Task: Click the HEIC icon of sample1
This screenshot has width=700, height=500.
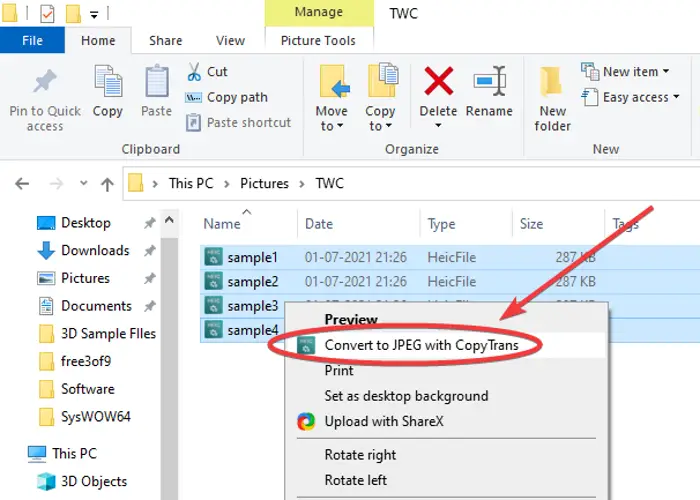Action: pyautogui.click(x=213, y=257)
